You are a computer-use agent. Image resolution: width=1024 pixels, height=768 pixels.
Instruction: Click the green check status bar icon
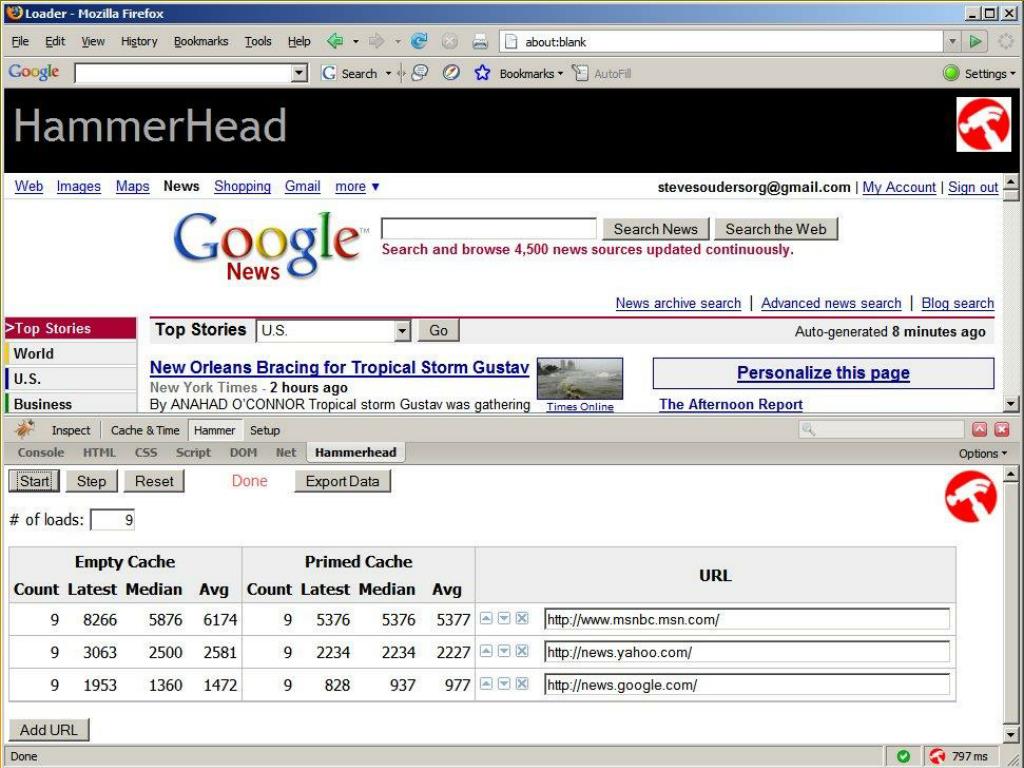point(903,756)
